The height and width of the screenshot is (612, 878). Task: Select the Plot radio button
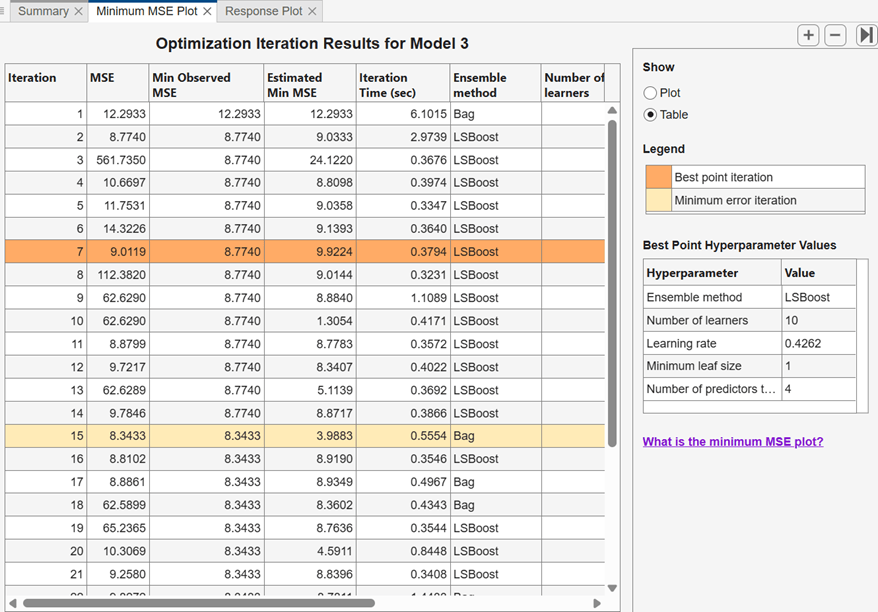(650, 93)
